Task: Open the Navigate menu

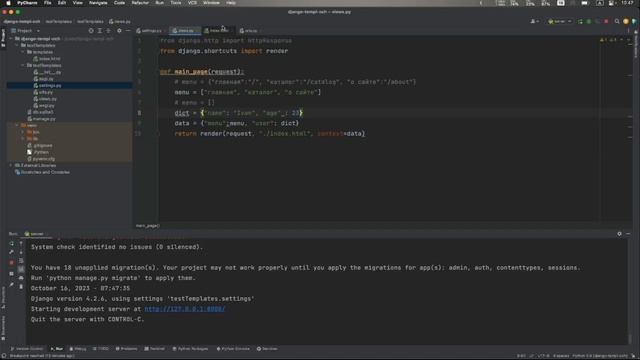Action: [x=98, y=3]
